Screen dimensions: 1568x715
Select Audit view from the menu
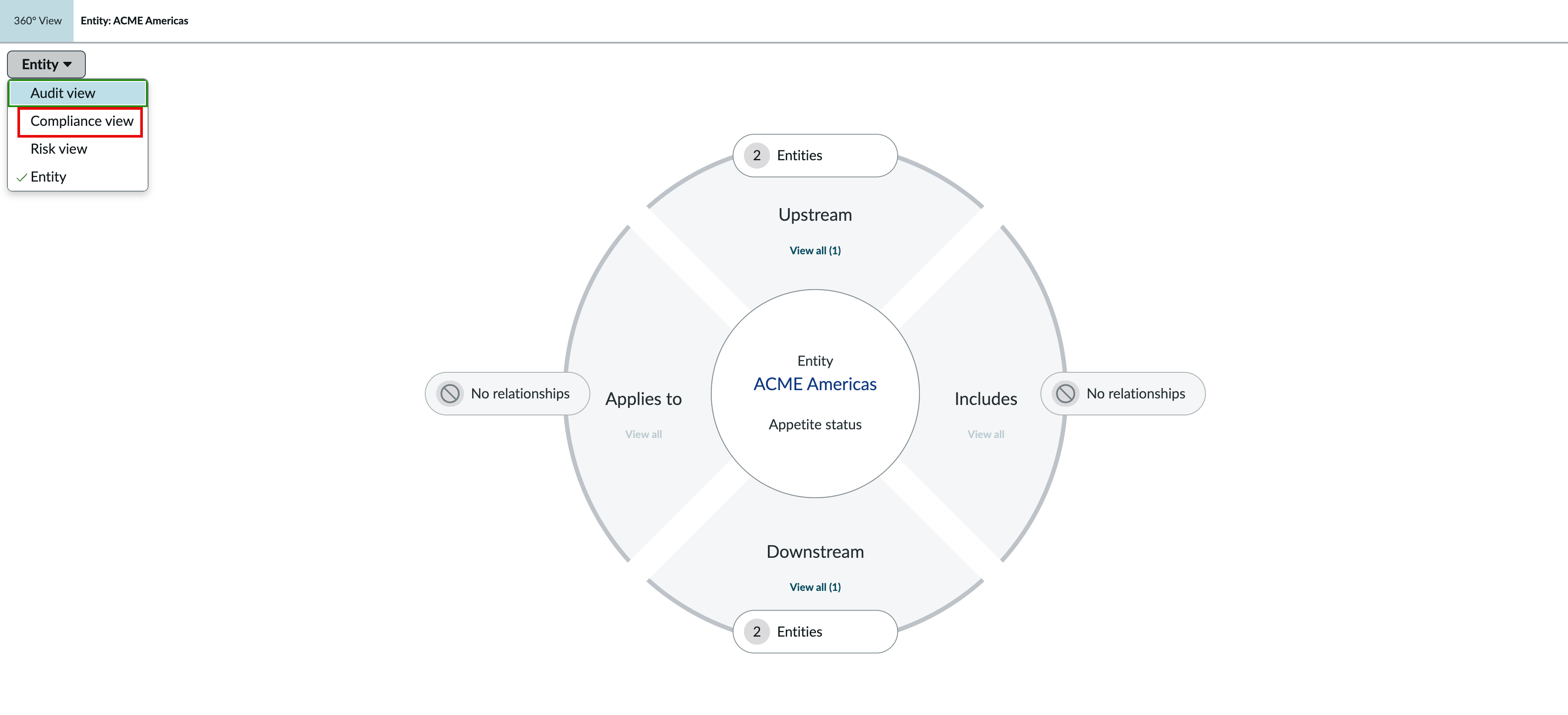(x=78, y=93)
